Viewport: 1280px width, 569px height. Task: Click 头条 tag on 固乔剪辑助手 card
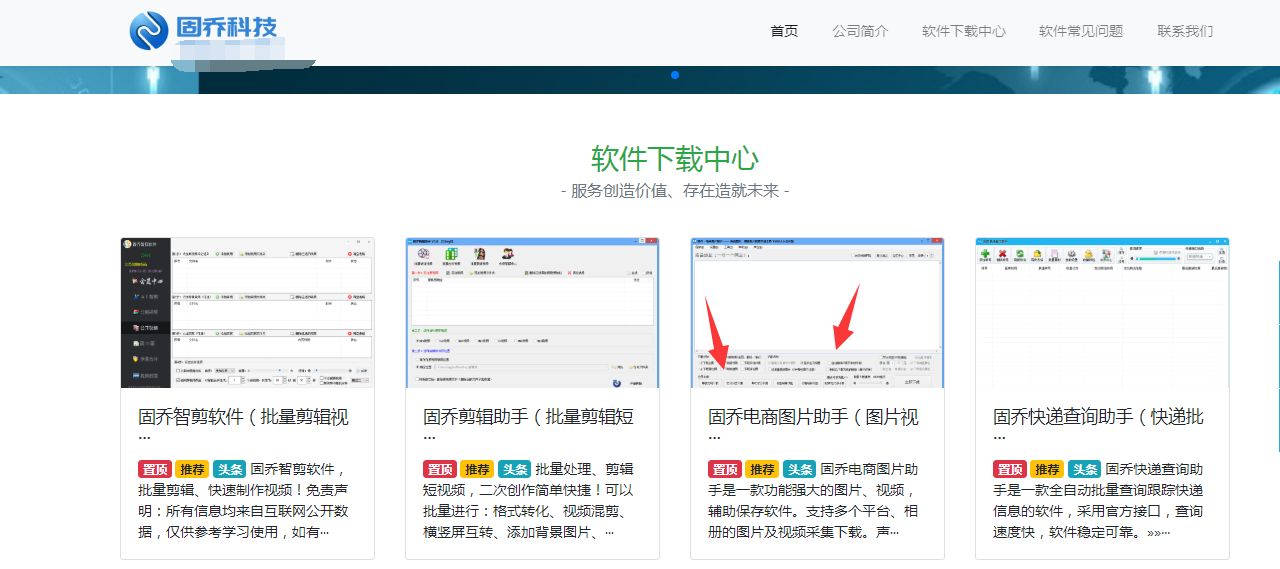[x=514, y=469]
